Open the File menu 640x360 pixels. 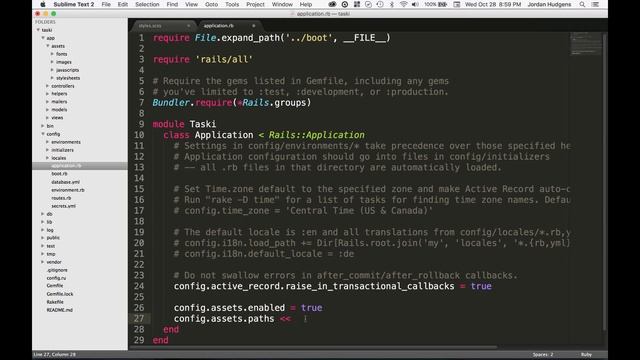106,4
